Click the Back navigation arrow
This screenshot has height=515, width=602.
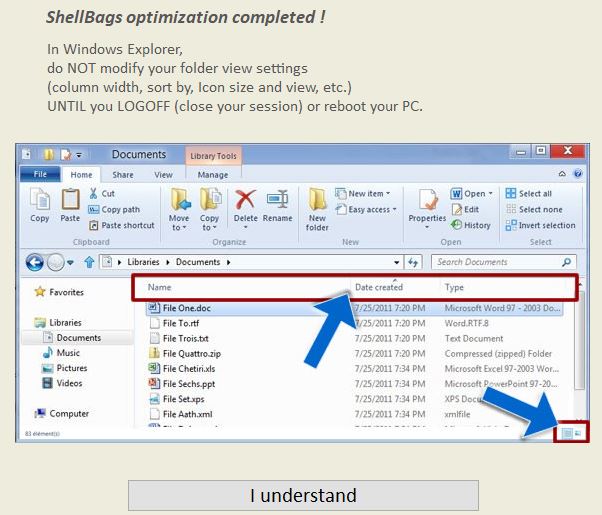click(35, 263)
